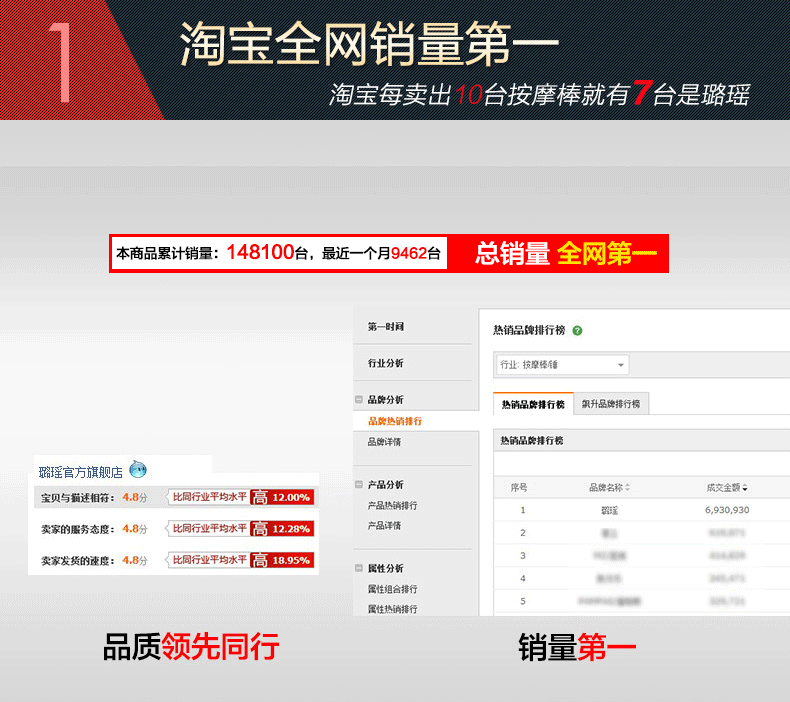This screenshot has height=702, width=790.
Task: Open 行业分析 in the sidebar
Action: click(x=385, y=363)
